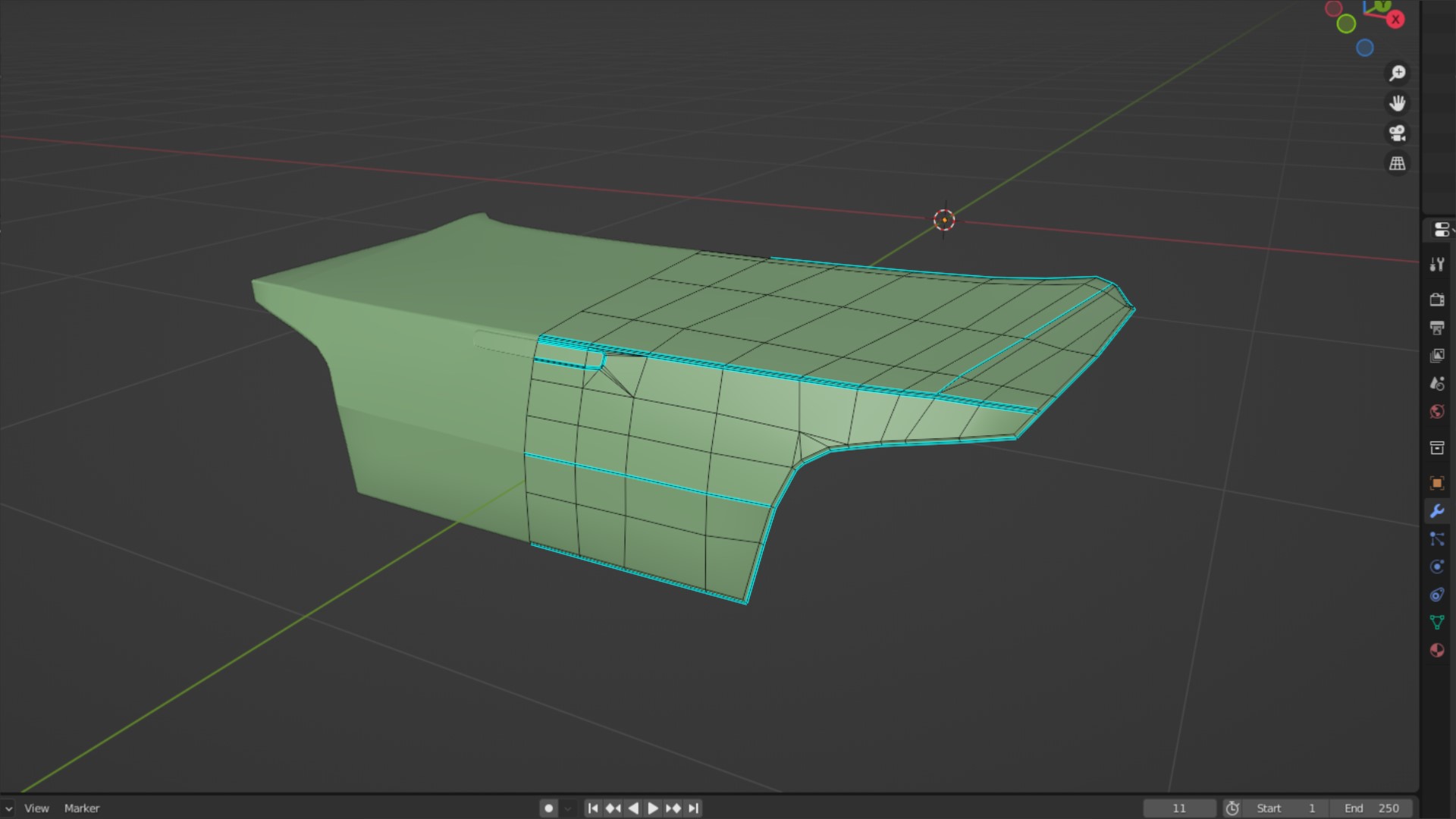Open the Object Data green triangle tab
Image resolution: width=1456 pixels, height=819 pixels.
point(1437,623)
